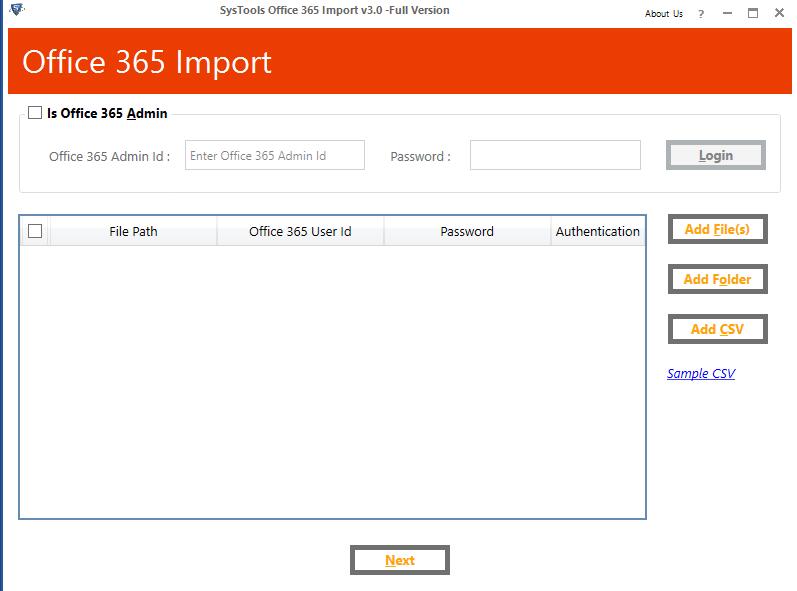Click the Office 365 Import banner title
The image size is (797, 591).
point(147,62)
